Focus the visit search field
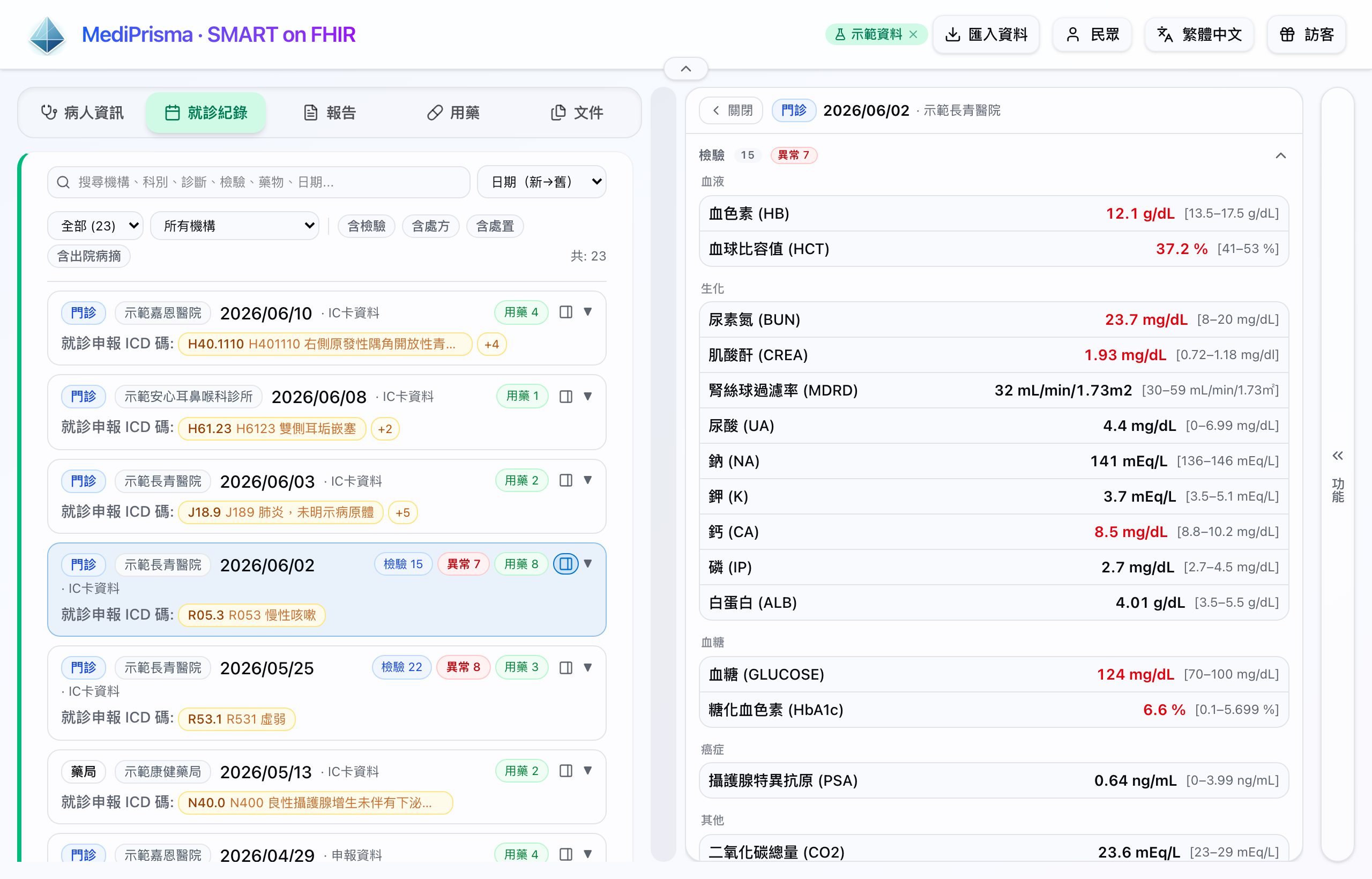Screen dimensions: 1372x879 pos(258,182)
